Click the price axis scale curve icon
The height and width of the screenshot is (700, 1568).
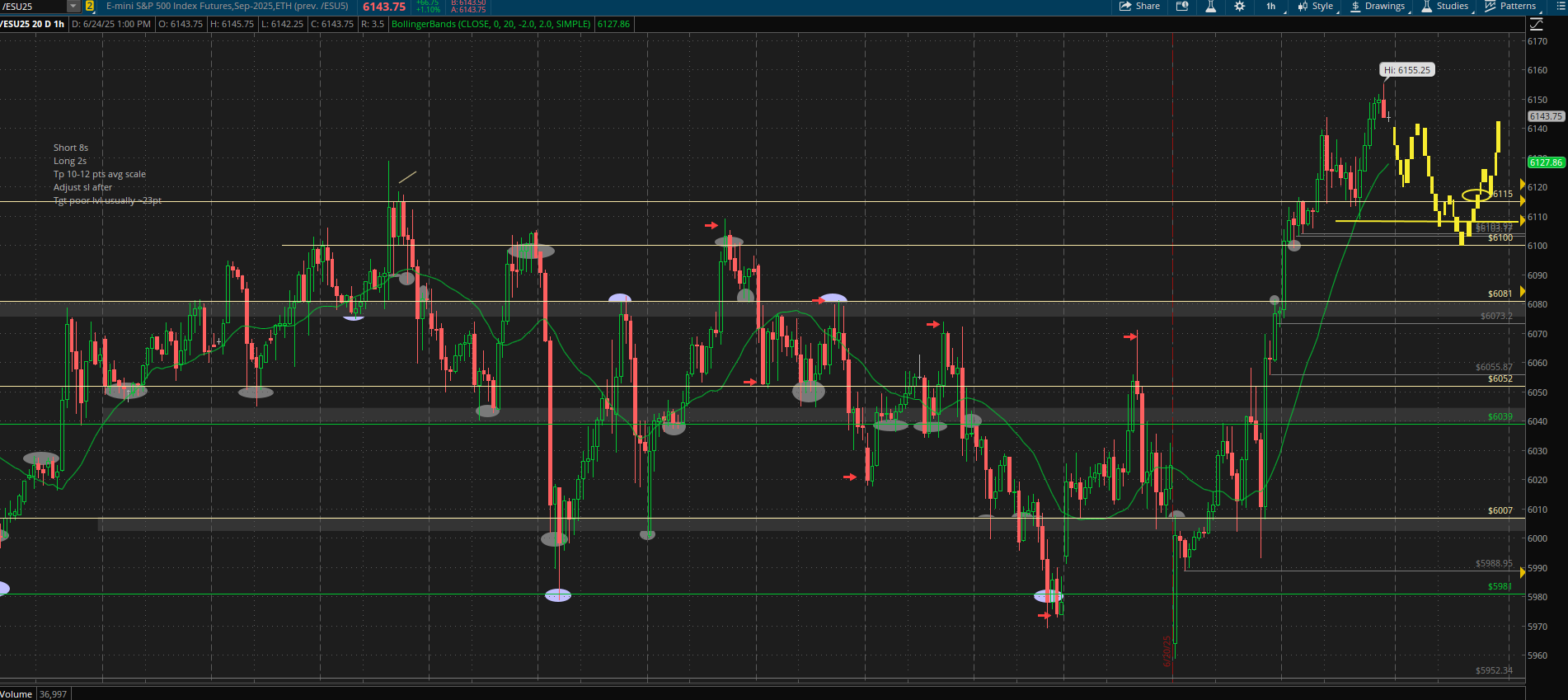point(1536,24)
